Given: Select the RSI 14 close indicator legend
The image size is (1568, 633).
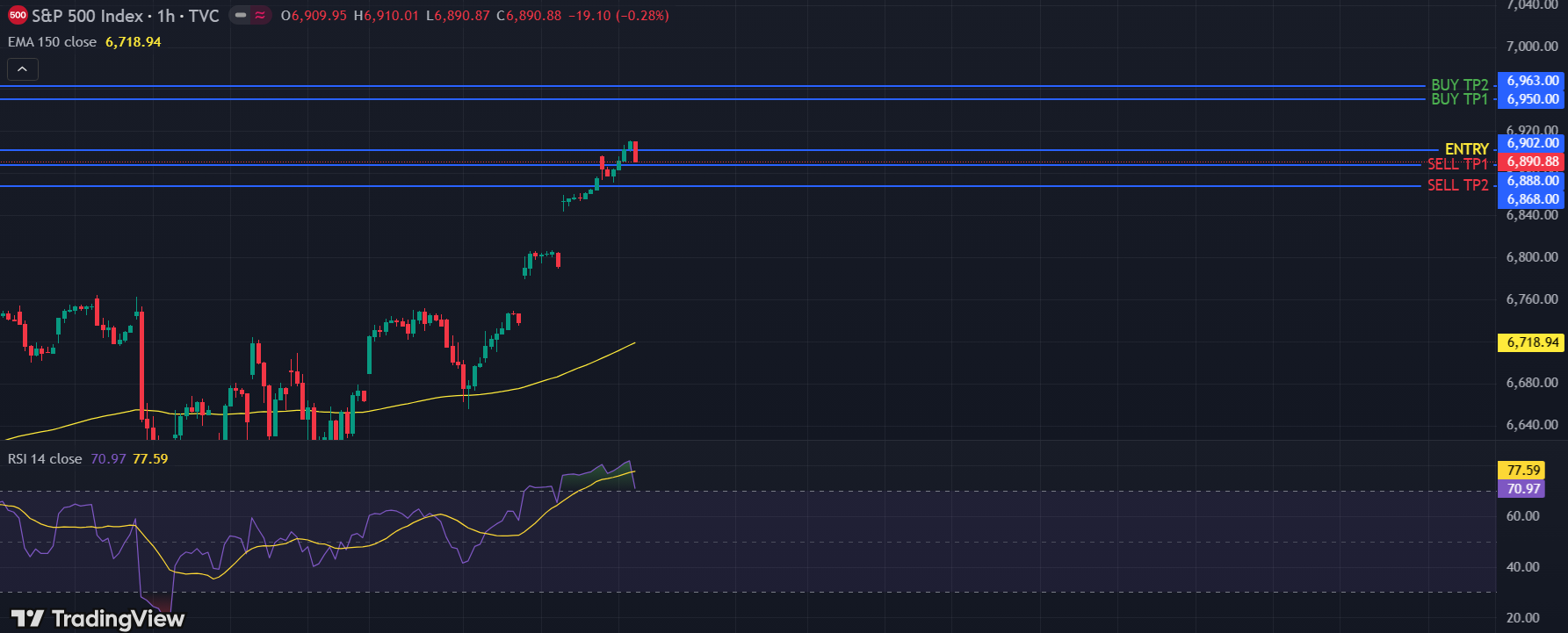Looking at the screenshot, I should pyautogui.click(x=45, y=459).
